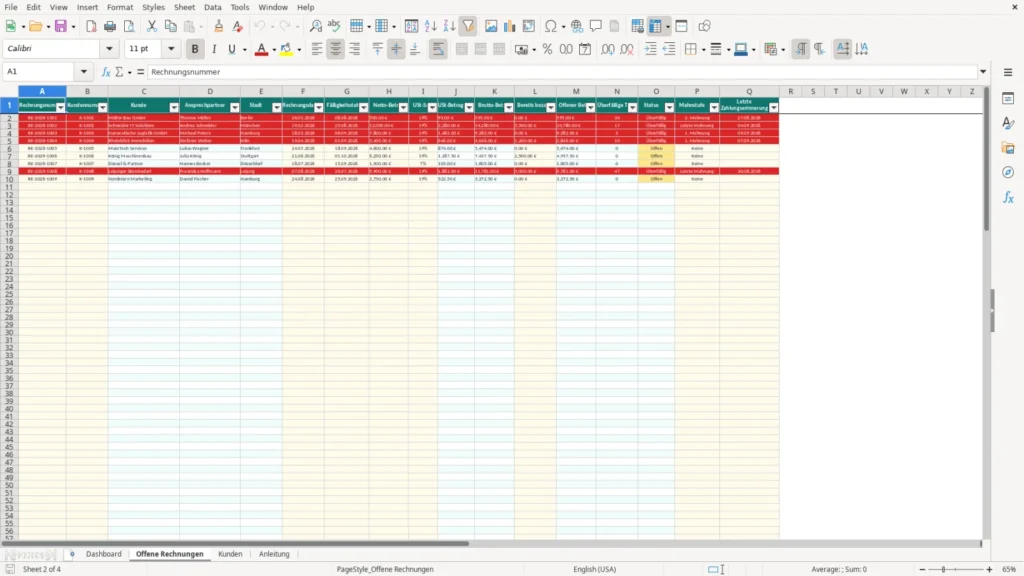Click the Print icon
The height and width of the screenshot is (576, 1024).
110,26
